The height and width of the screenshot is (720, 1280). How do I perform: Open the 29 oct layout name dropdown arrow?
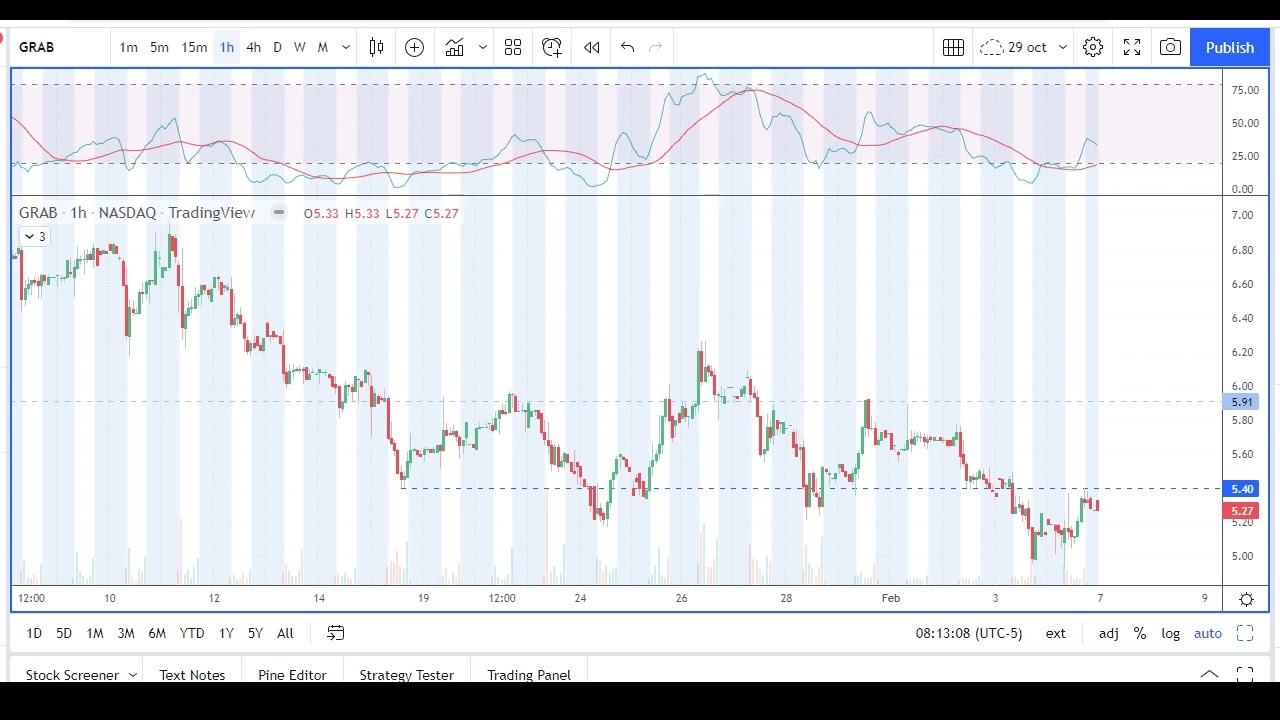coord(1063,47)
